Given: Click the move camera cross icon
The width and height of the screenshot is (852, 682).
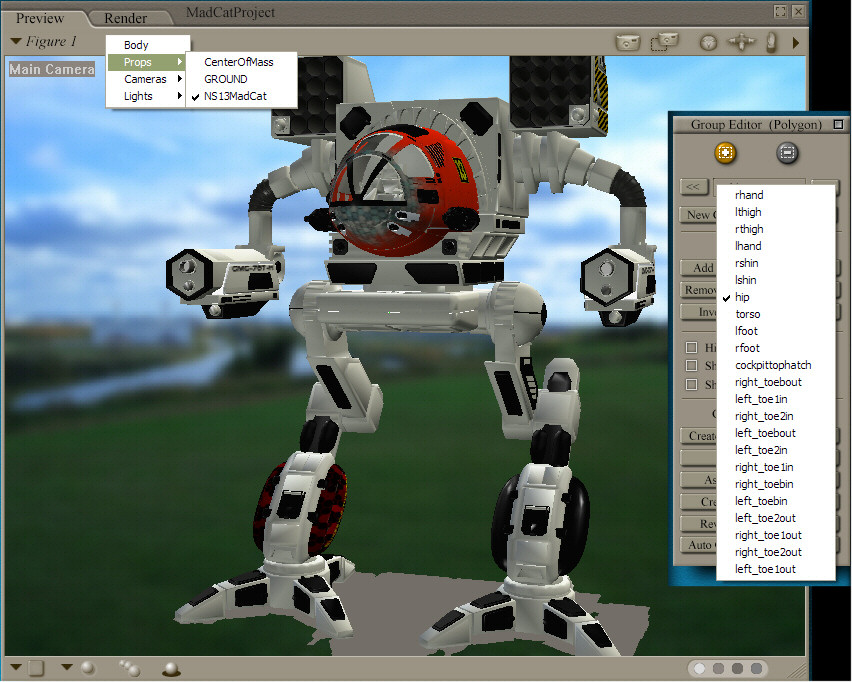Looking at the screenshot, I should click(740, 43).
